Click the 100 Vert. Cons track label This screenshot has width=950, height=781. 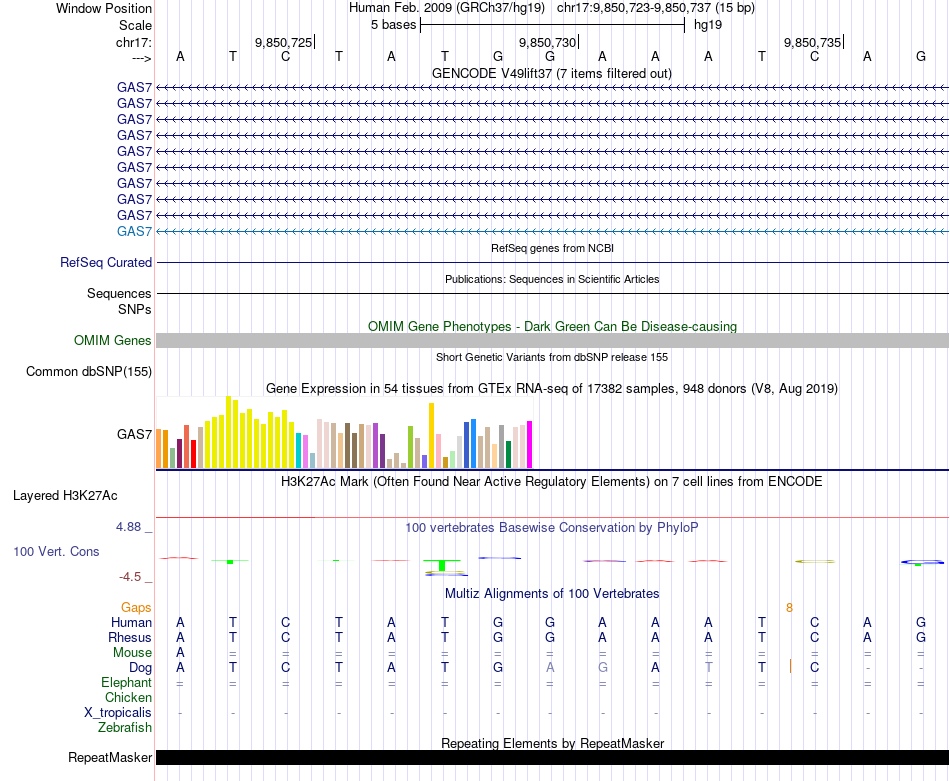(x=56, y=551)
